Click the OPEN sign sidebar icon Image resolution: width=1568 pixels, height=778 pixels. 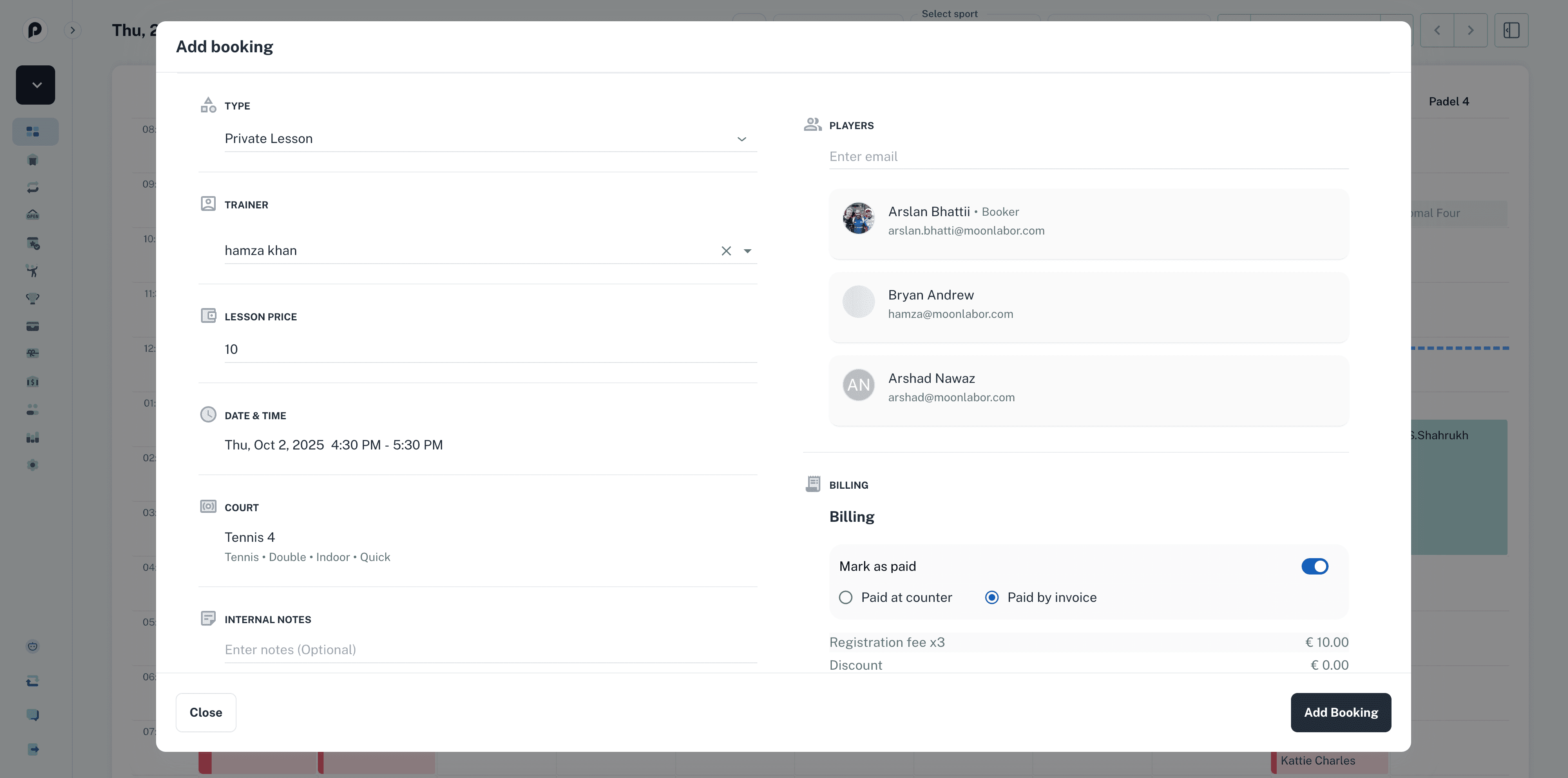click(33, 215)
